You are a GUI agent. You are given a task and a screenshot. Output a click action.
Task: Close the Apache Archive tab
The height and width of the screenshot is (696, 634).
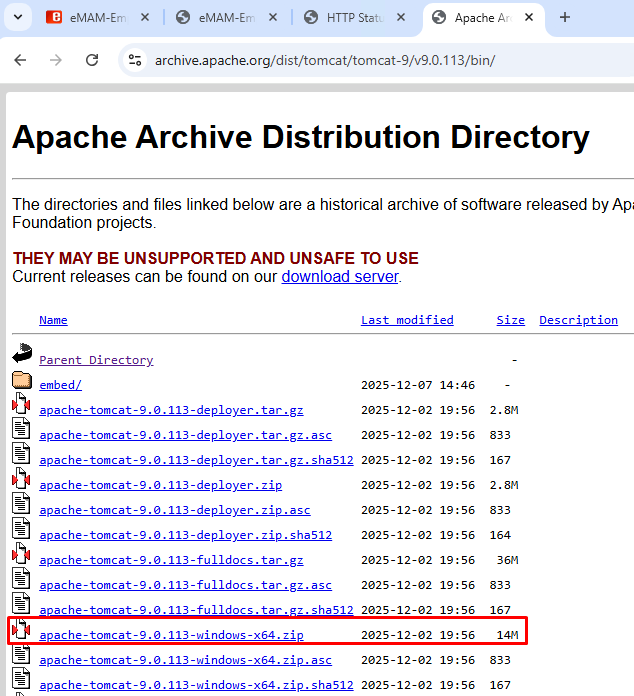pyautogui.click(x=529, y=18)
